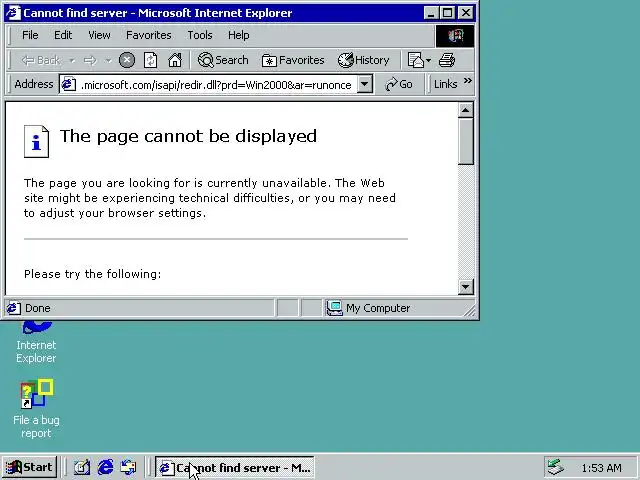The image size is (640, 480).
Task: Click the 1:53 AM clock
Action: coord(602,468)
